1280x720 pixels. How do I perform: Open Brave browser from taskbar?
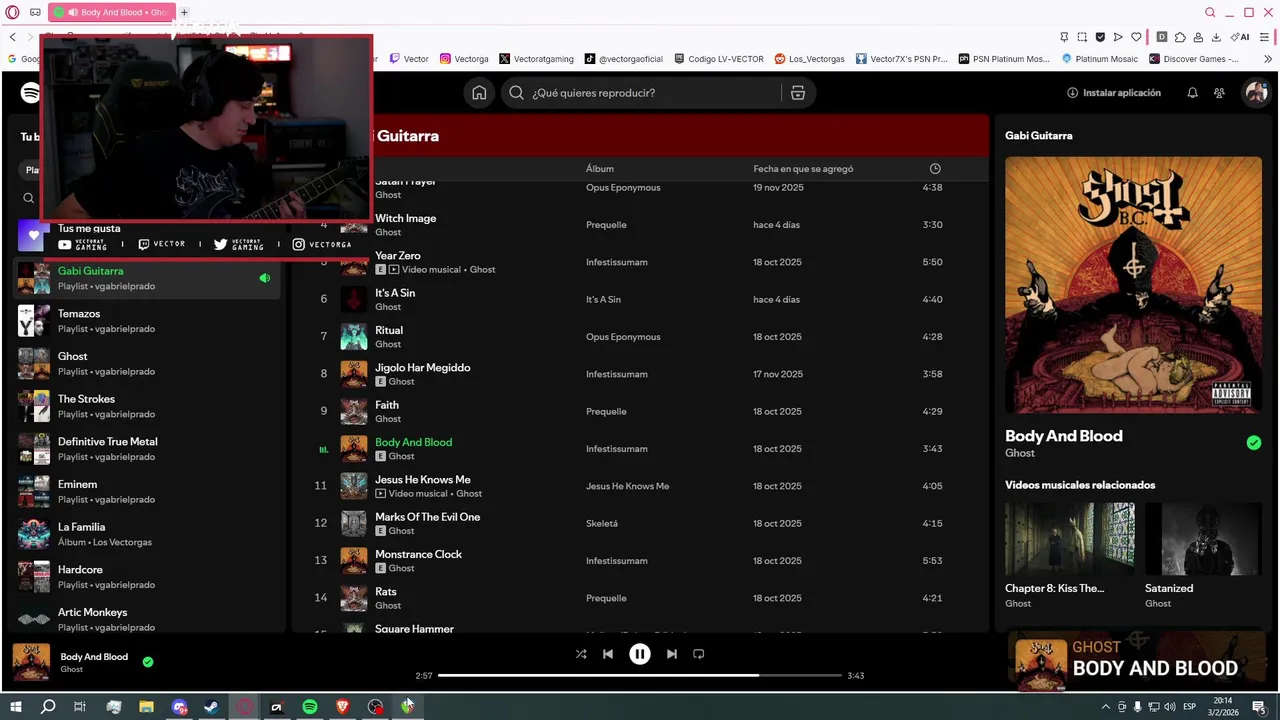[x=343, y=707]
